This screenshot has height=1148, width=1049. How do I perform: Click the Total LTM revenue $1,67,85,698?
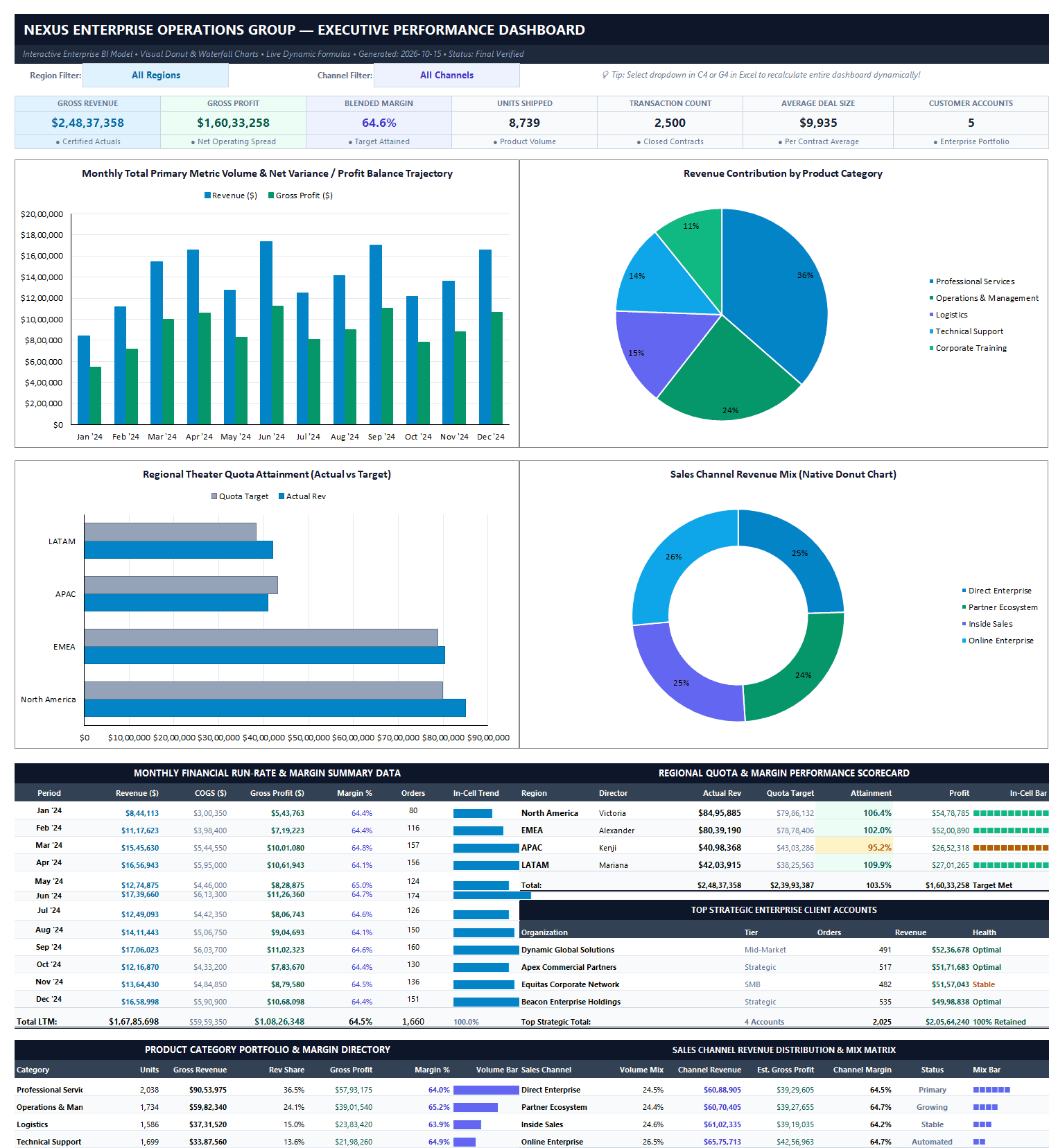point(134,1022)
